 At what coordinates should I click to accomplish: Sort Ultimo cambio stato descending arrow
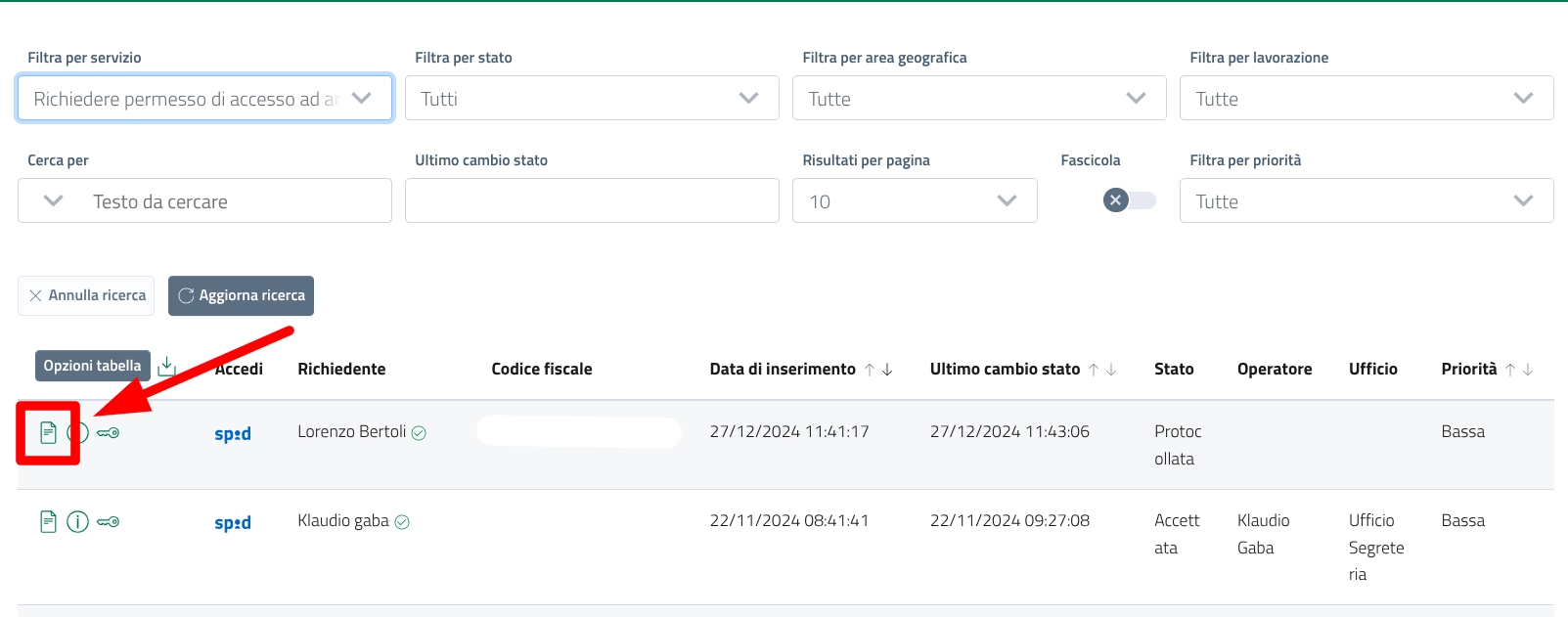(x=1111, y=370)
